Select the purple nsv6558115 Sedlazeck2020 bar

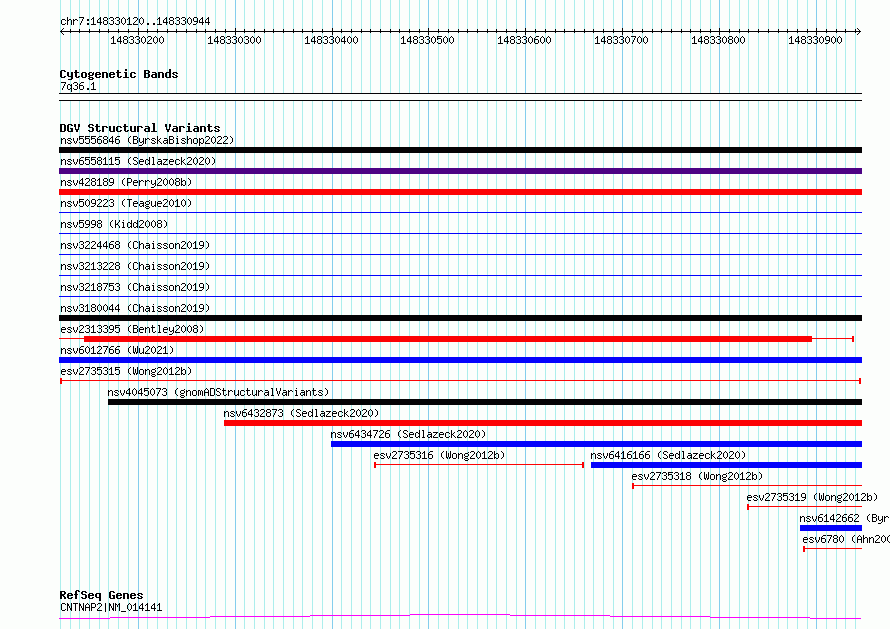(460, 171)
